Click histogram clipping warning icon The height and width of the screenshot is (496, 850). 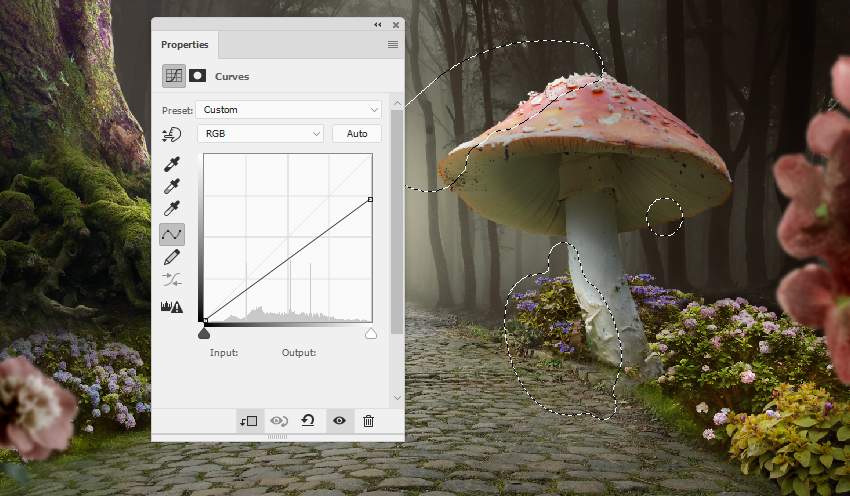(x=172, y=307)
